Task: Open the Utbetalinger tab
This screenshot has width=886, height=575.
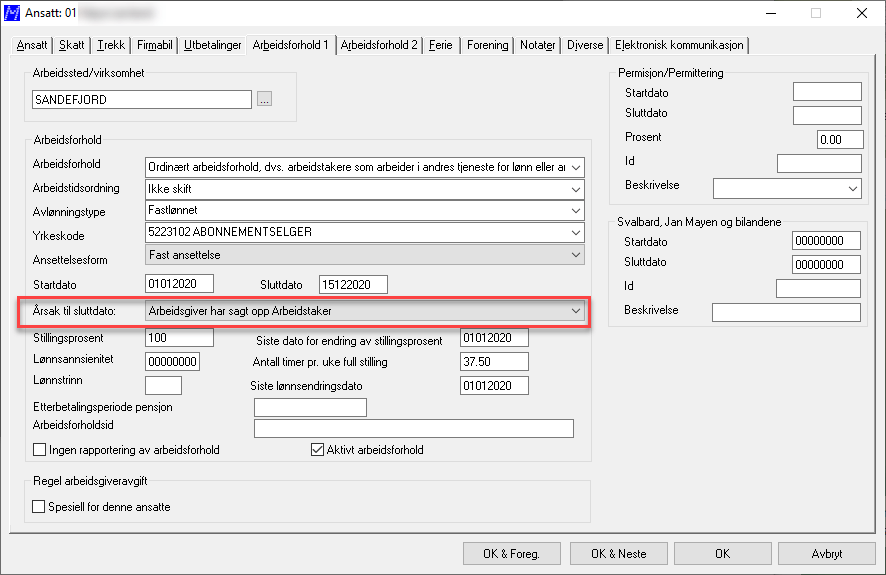Action: [x=212, y=45]
